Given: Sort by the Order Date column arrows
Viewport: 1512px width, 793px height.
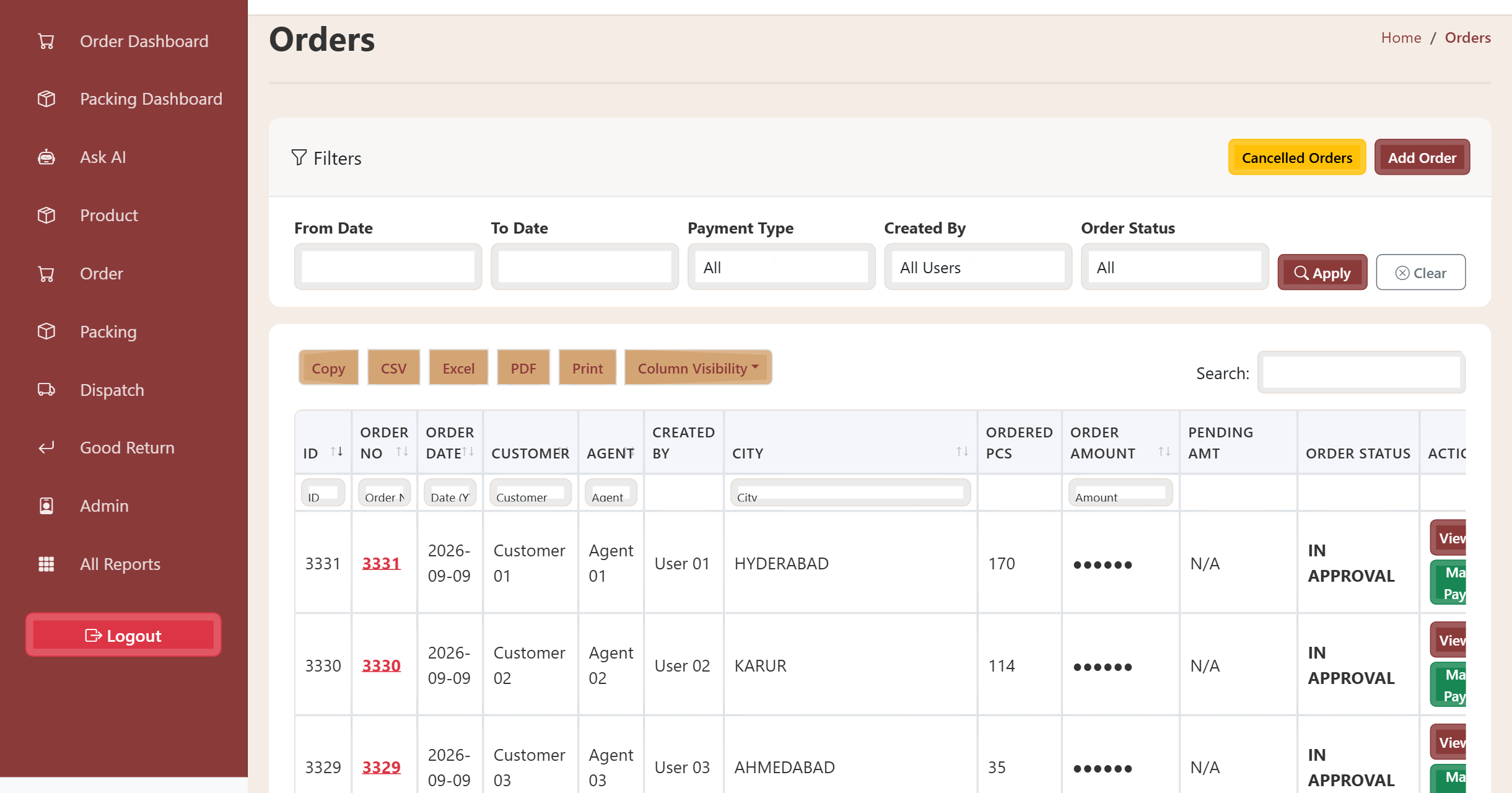Looking at the screenshot, I should 468,452.
